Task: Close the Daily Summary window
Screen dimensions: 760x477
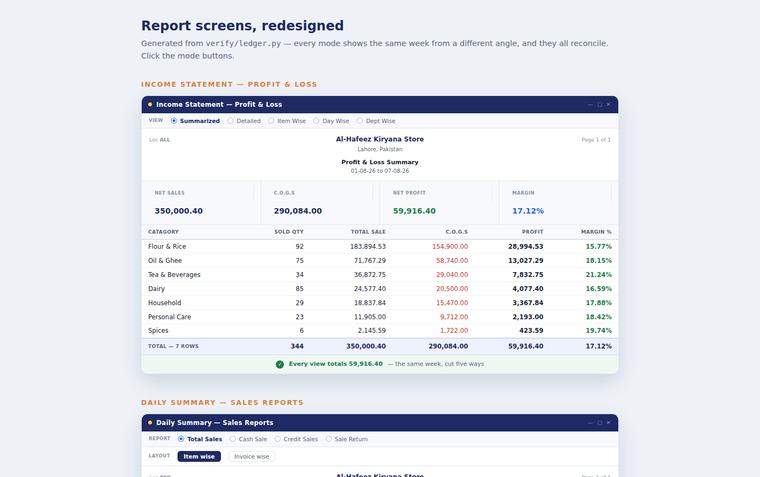Action: click(x=608, y=422)
